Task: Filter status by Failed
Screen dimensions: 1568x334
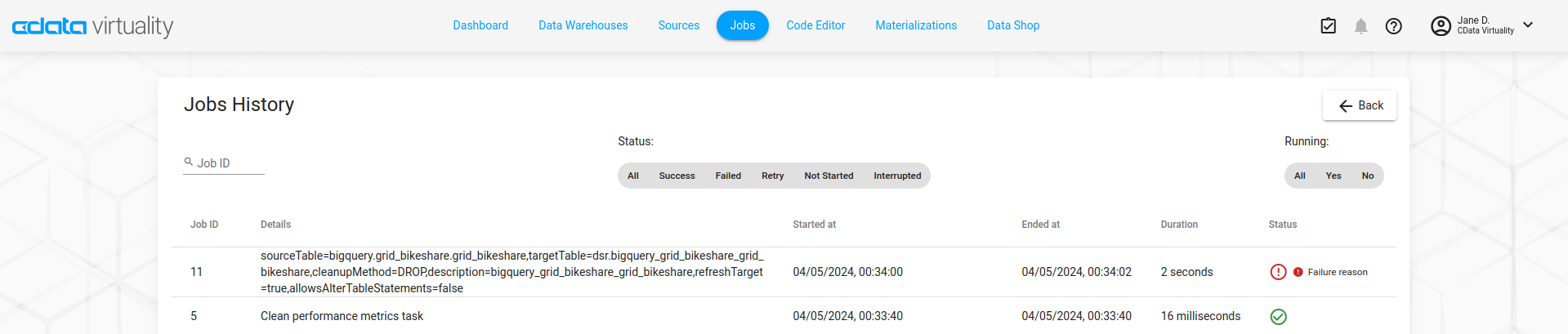Action: (728, 176)
